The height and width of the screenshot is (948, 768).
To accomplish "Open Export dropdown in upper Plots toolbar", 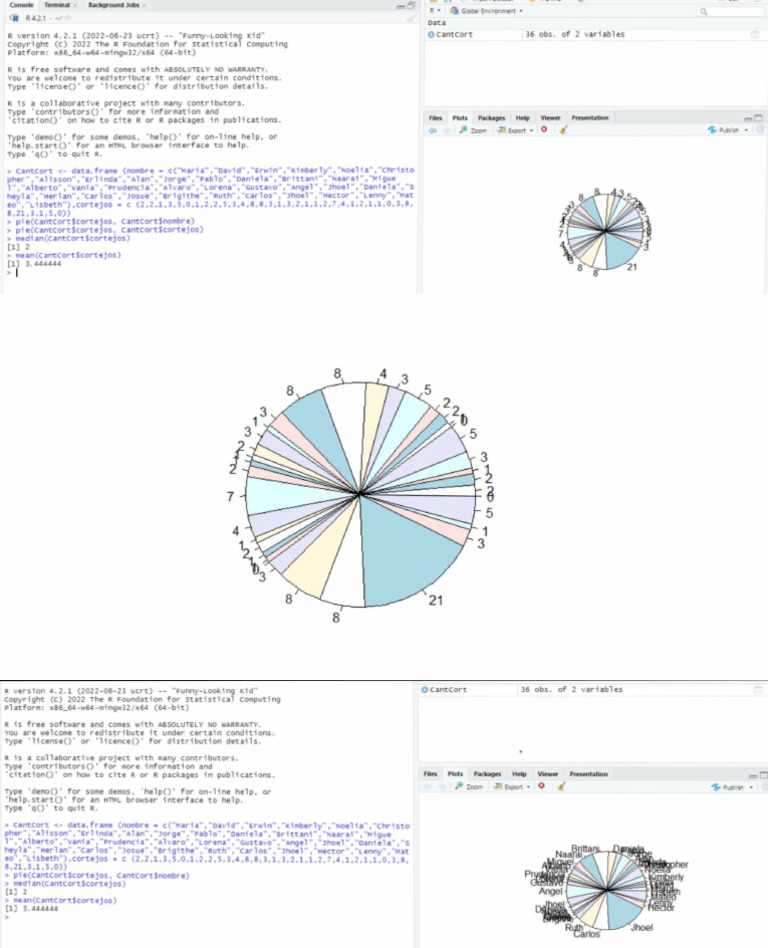I will tap(515, 130).
